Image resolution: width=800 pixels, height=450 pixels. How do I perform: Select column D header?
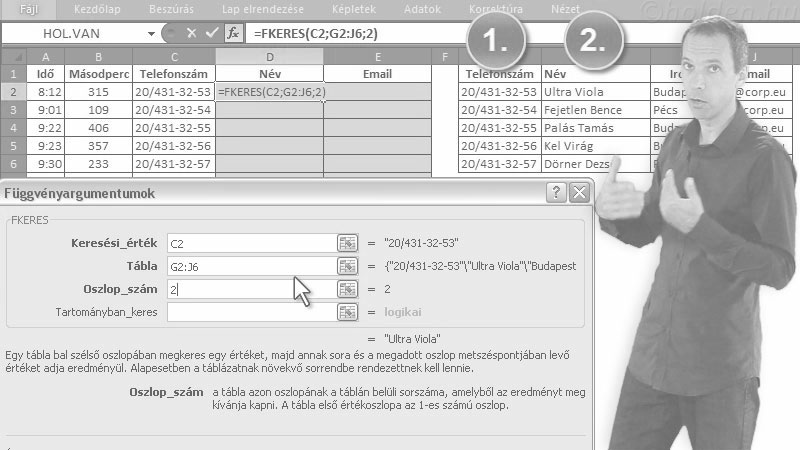click(269, 57)
